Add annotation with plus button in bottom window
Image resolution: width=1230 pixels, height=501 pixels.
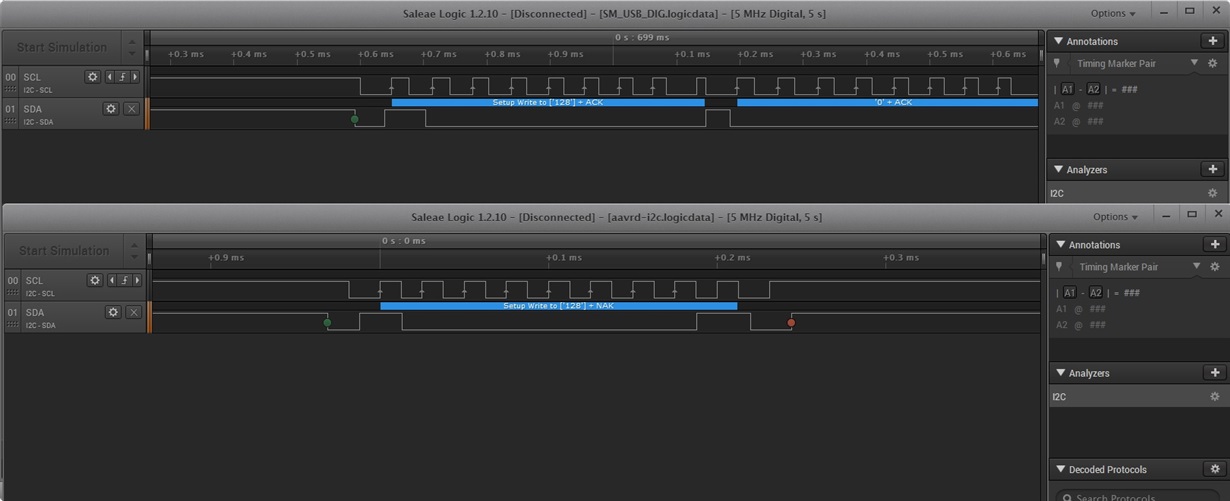[x=1214, y=244]
